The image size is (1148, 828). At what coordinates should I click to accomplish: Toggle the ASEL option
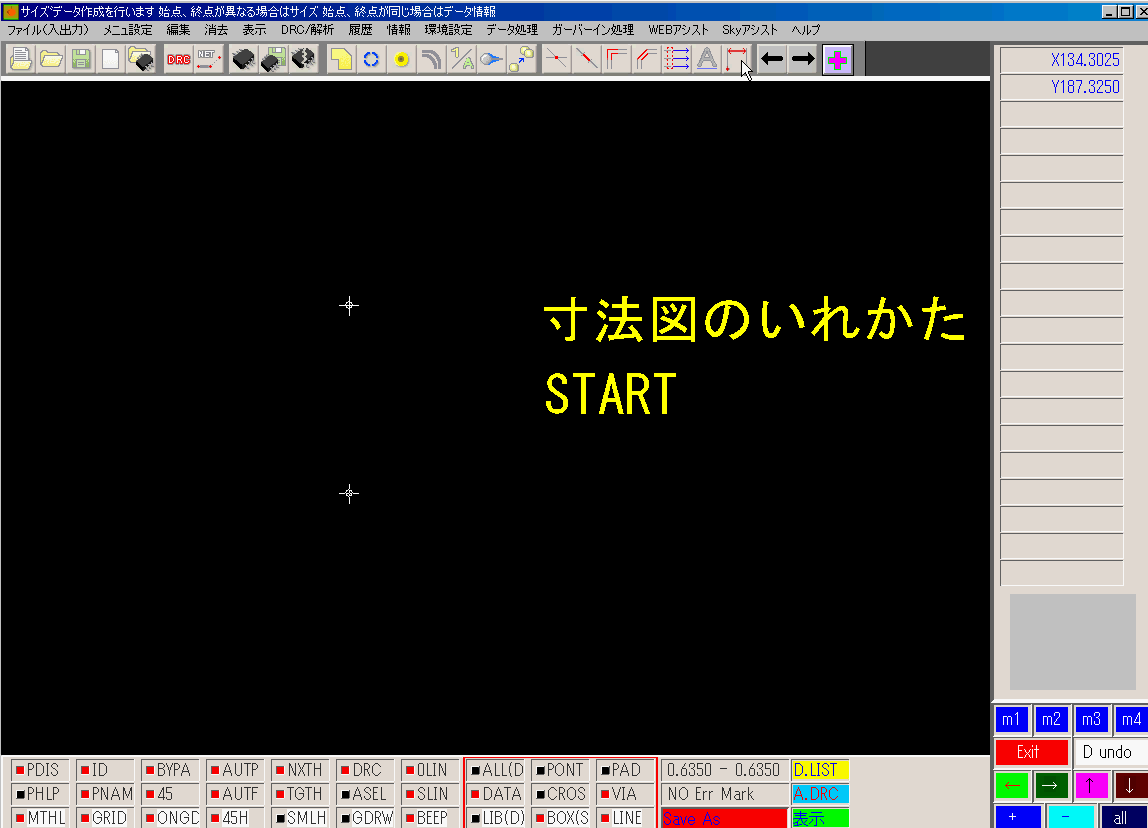366,794
